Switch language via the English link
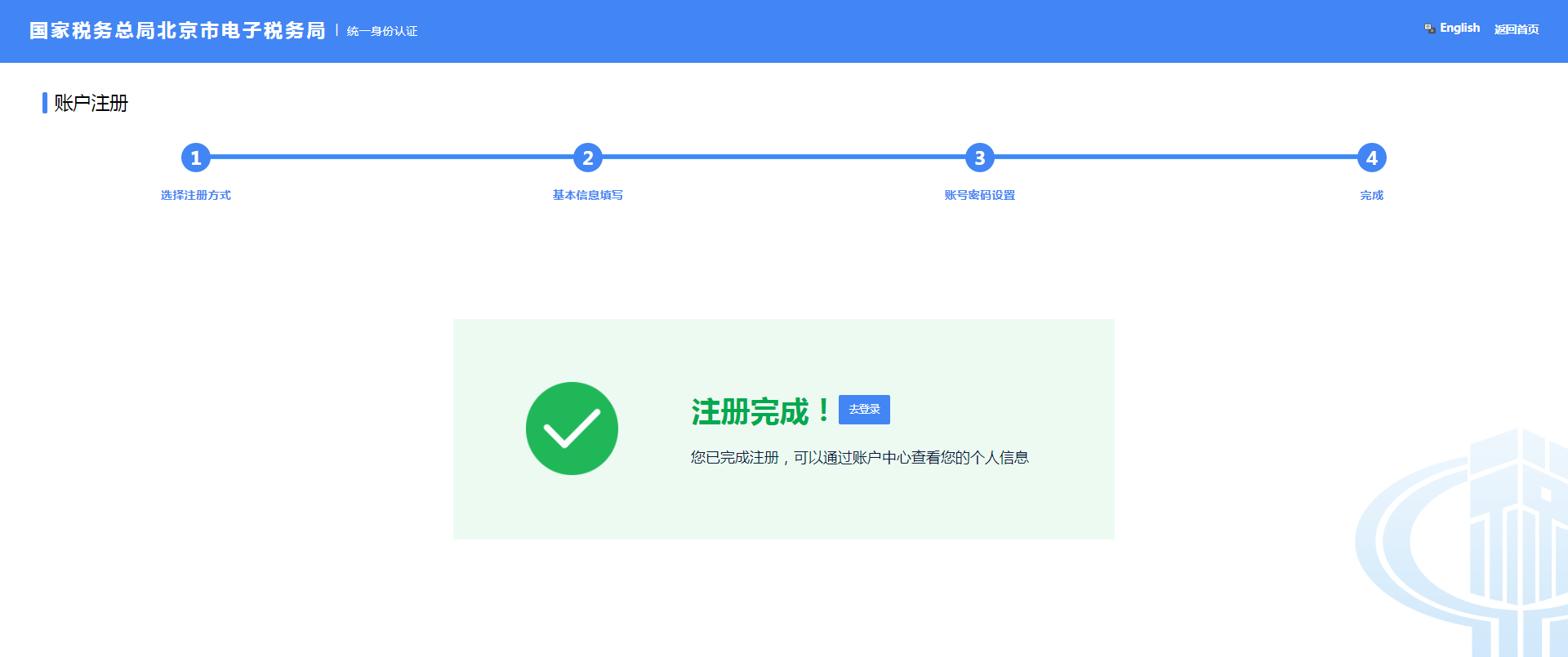The height and width of the screenshot is (657, 1568). coord(1459,29)
